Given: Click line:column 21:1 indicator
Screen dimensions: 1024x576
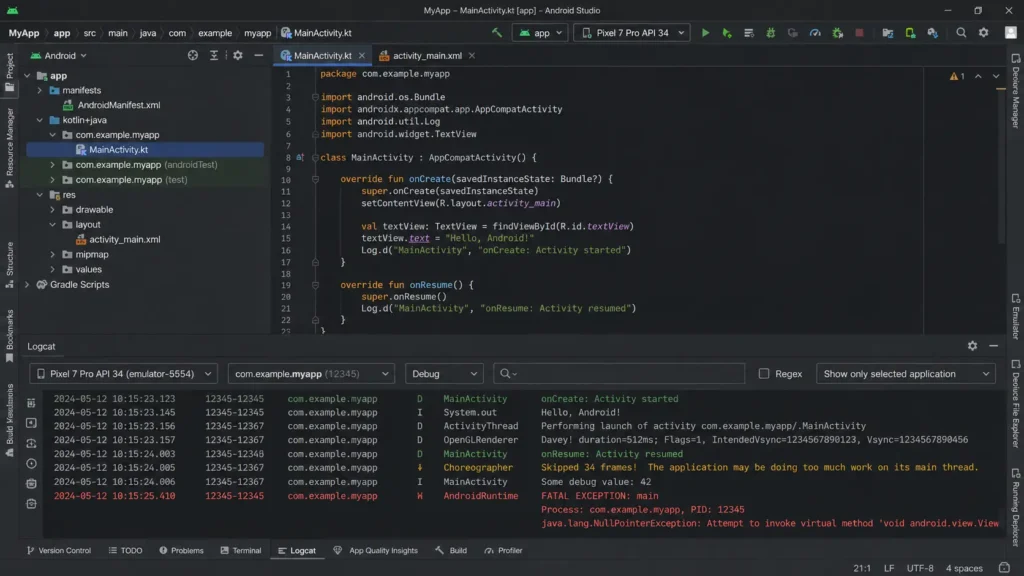Looking at the screenshot, I should [861, 568].
